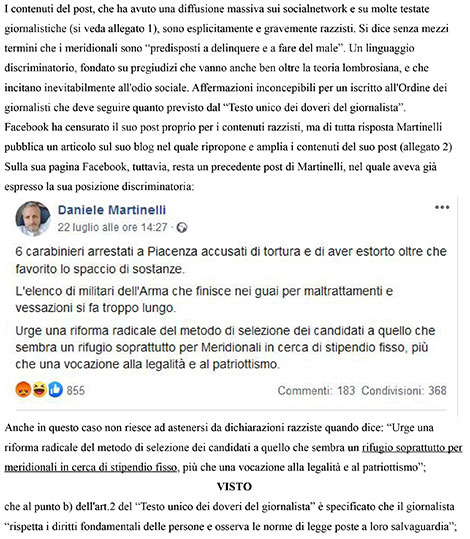Click the underlined text 'rifugio soprattutto per'
Image resolution: width=470 pixels, height=539 pixels.
(412, 448)
